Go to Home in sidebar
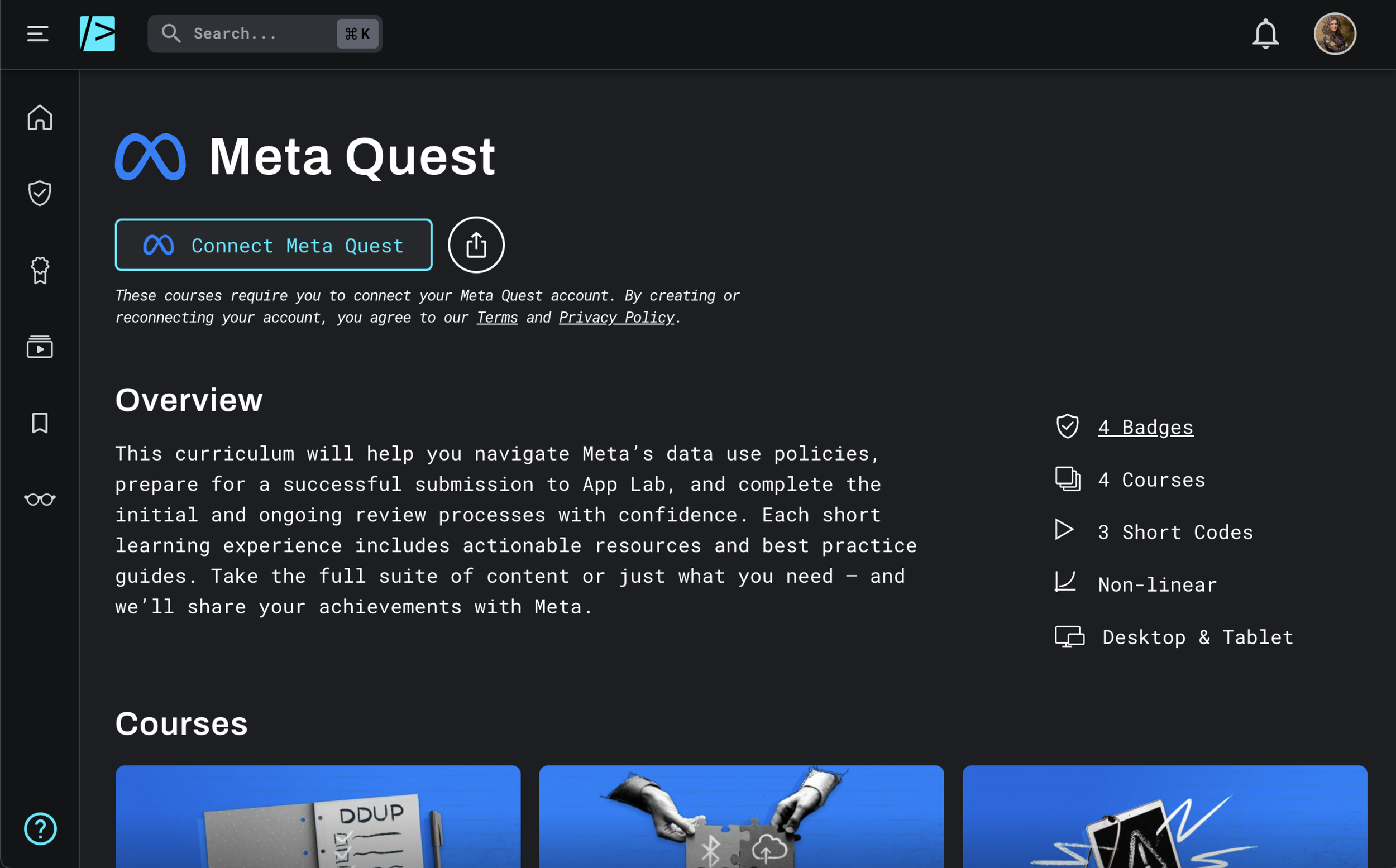Image resolution: width=1396 pixels, height=868 pixels. pos(40,118)
